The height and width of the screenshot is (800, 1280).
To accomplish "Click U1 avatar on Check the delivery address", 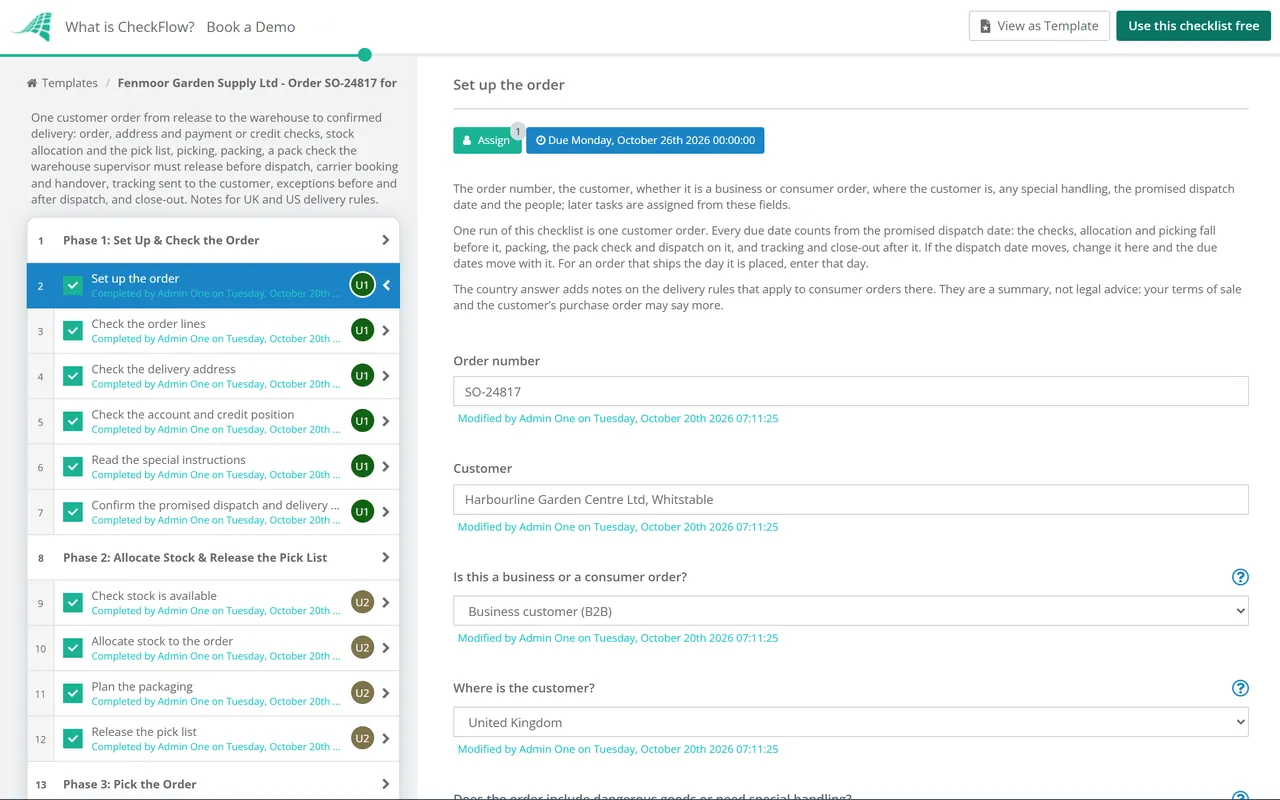I will click(x=362, y=376).
